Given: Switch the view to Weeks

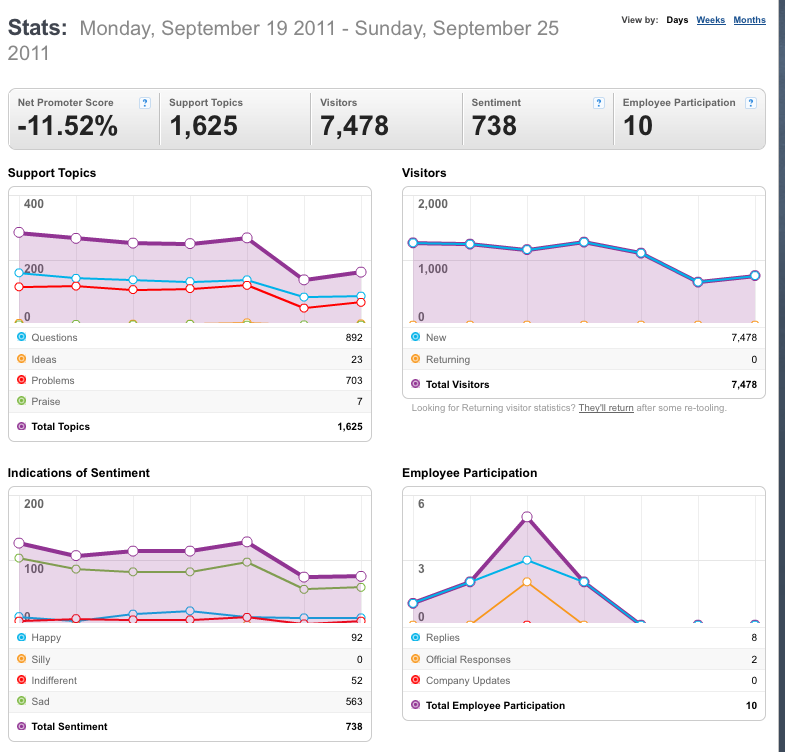Looking at the screenshot, I should (710, 20).
